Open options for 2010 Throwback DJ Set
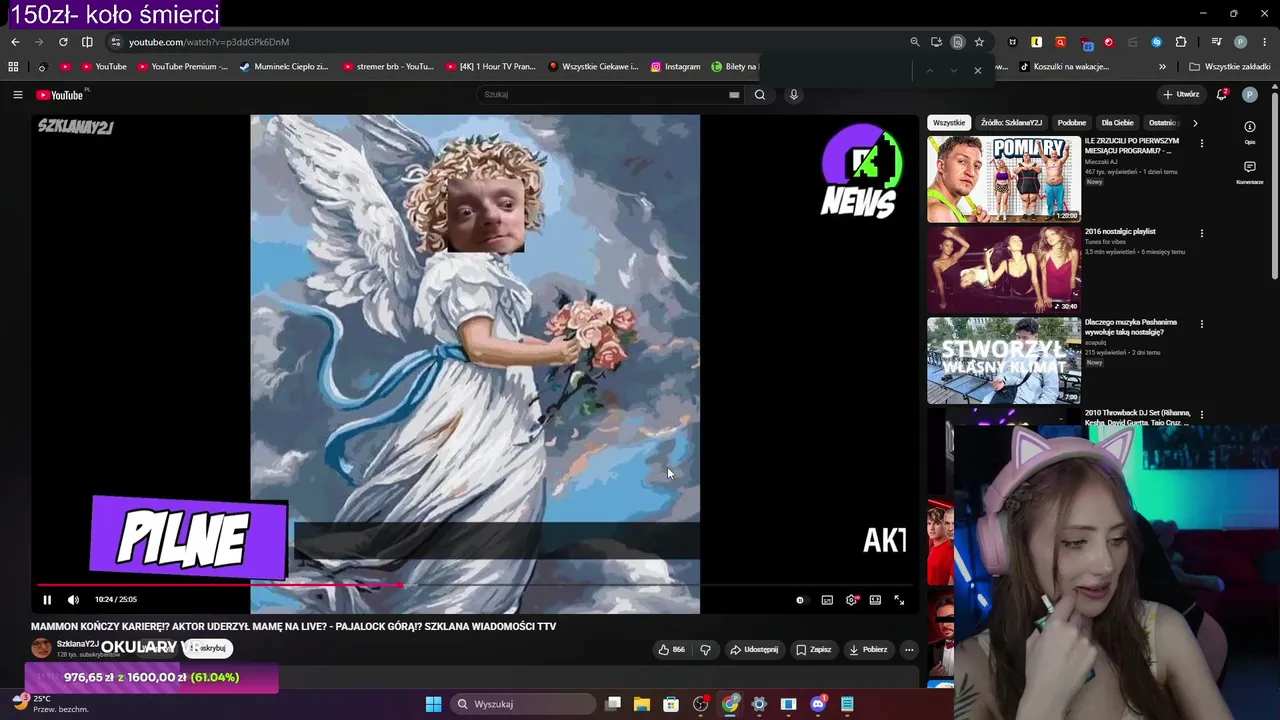Screen dimensions: 1280x720 [x=1202, y=415]
